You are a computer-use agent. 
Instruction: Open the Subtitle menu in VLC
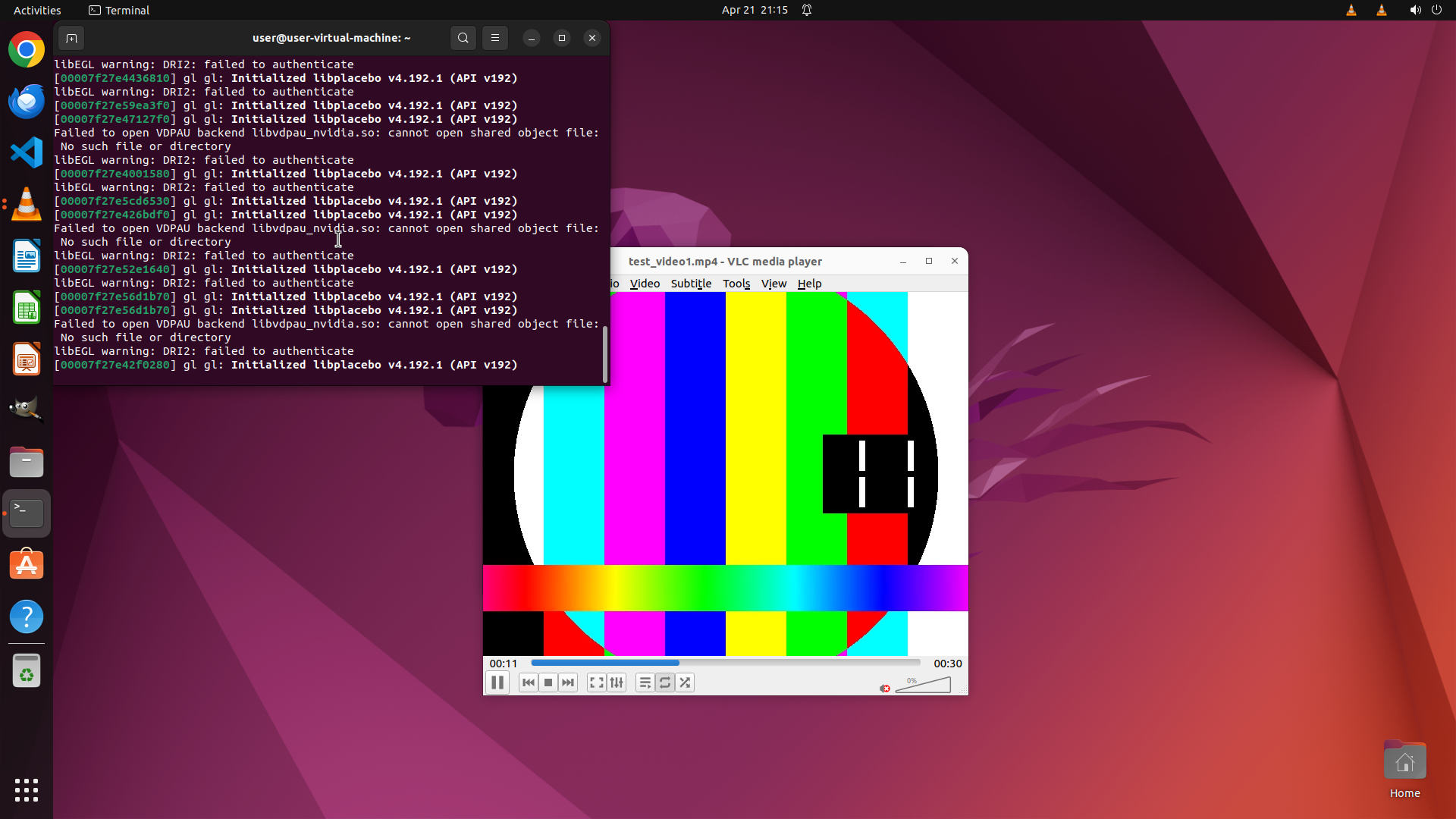(x=691, y=284)
